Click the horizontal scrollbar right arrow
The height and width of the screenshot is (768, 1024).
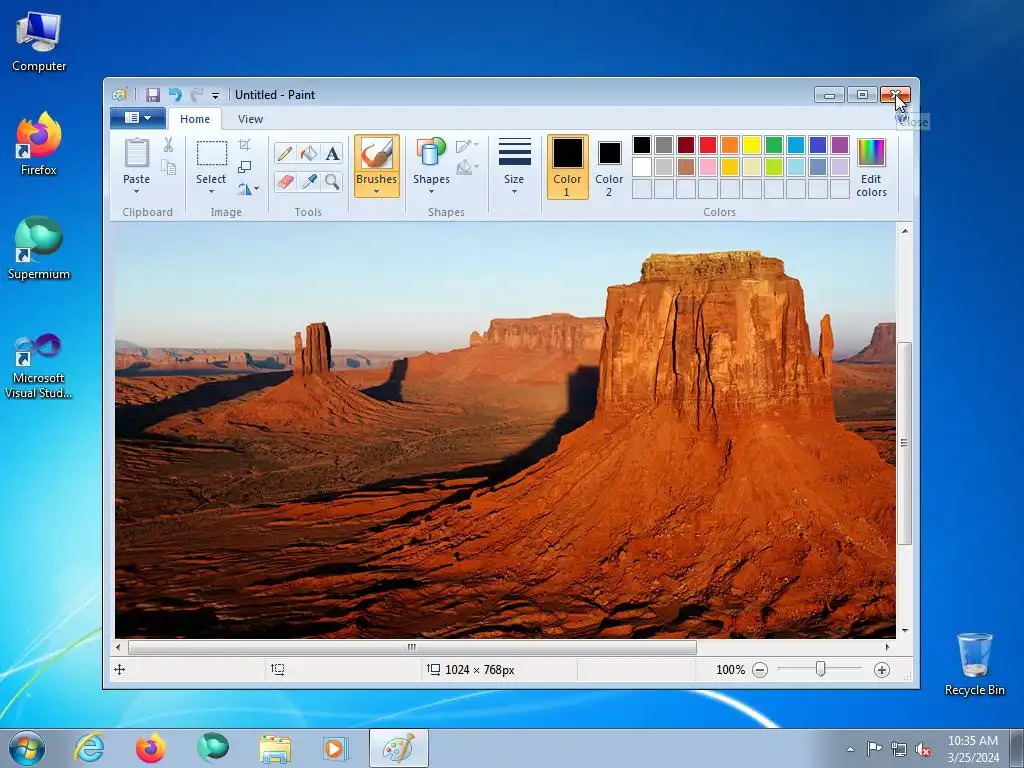tap(887, 647)
